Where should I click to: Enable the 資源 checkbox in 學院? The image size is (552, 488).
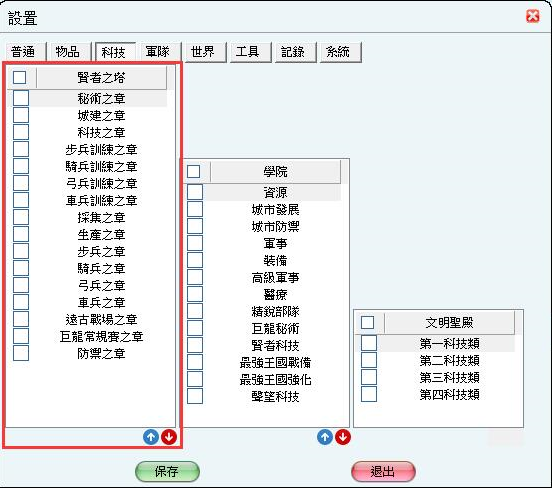click(195, 192)
